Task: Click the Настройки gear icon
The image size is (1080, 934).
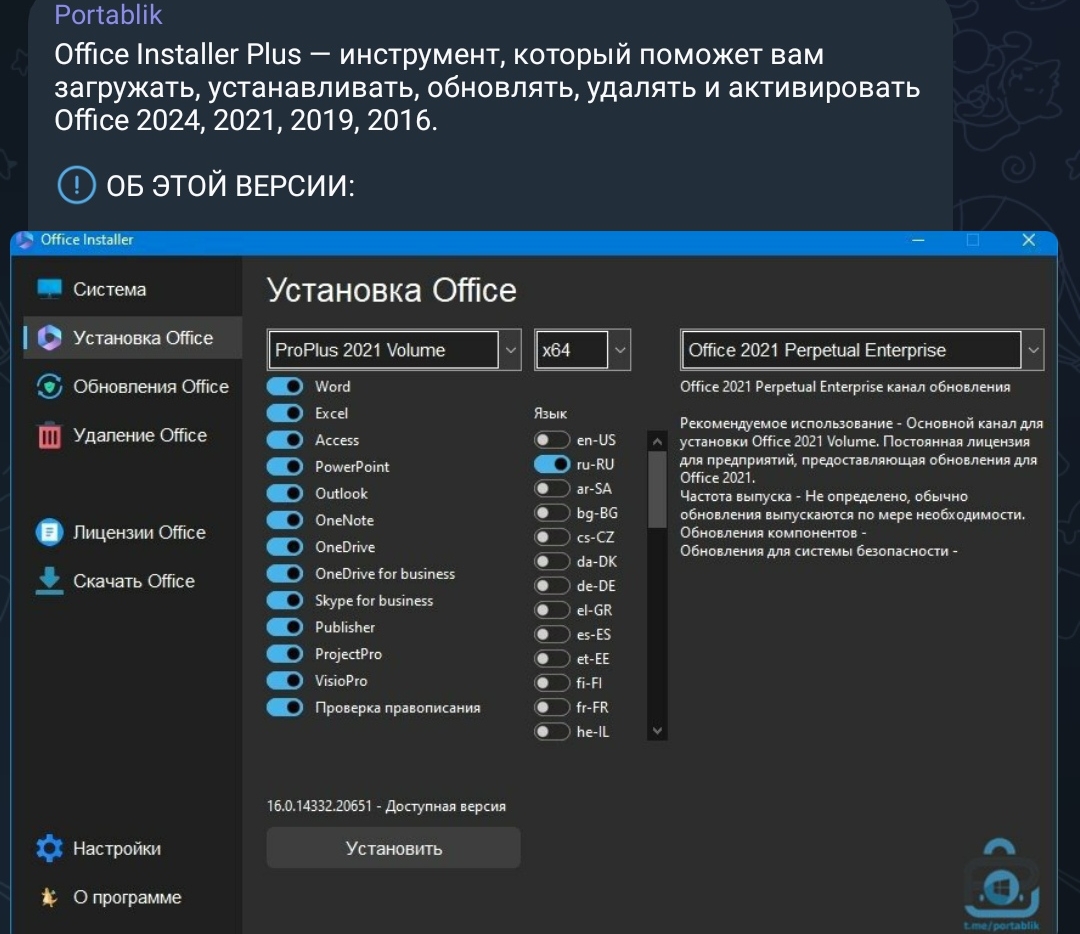Action: click(50, 848)
